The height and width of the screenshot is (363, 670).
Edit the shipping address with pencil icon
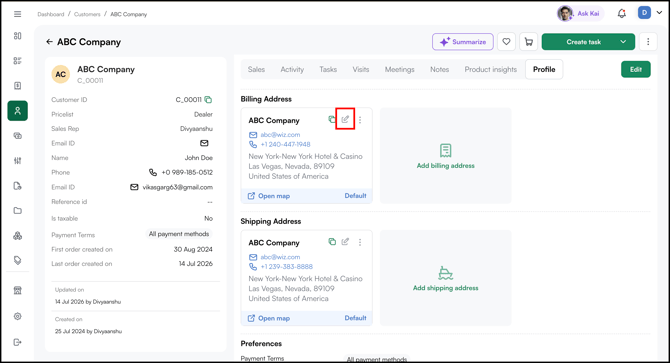tap(345, 242)
